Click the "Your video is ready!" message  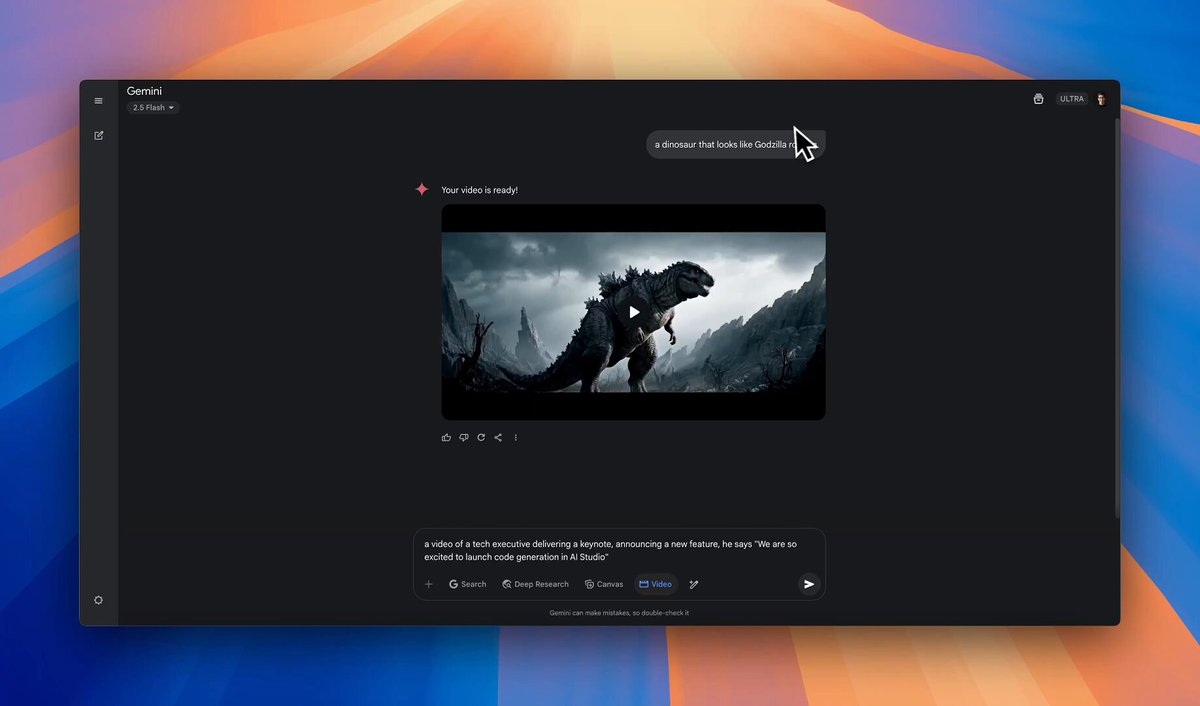click(479, 190)
